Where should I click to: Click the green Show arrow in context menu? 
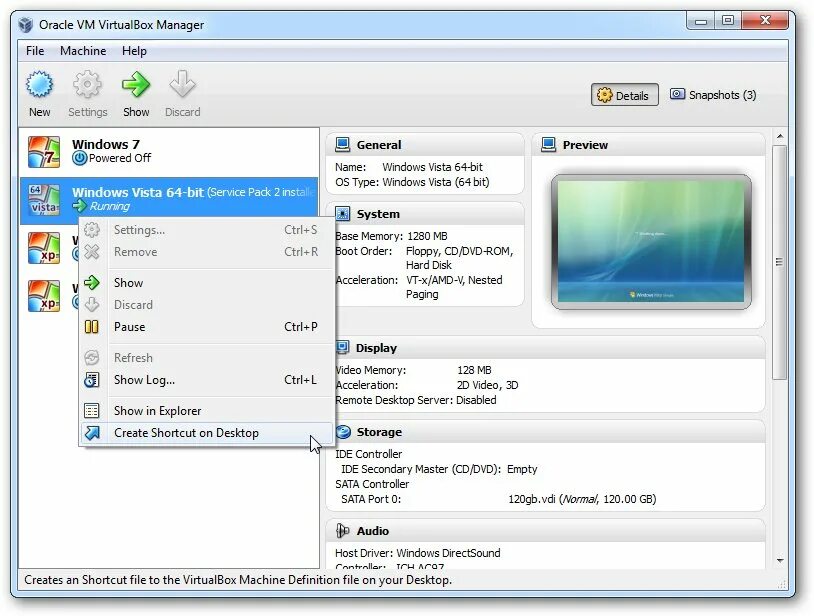click(x=92, y=282)
